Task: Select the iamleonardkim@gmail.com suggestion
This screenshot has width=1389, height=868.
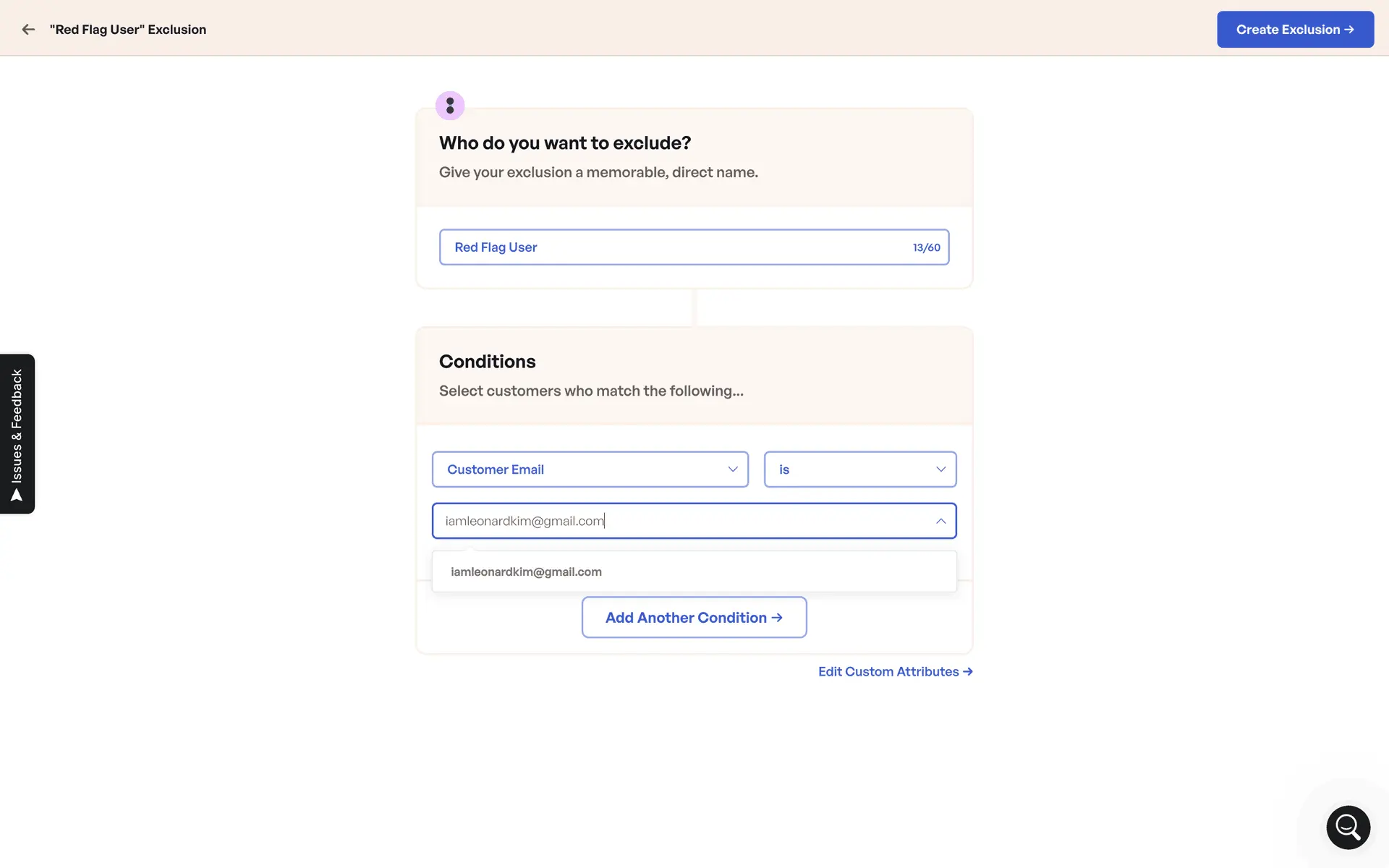Action: tap(527, 571)
